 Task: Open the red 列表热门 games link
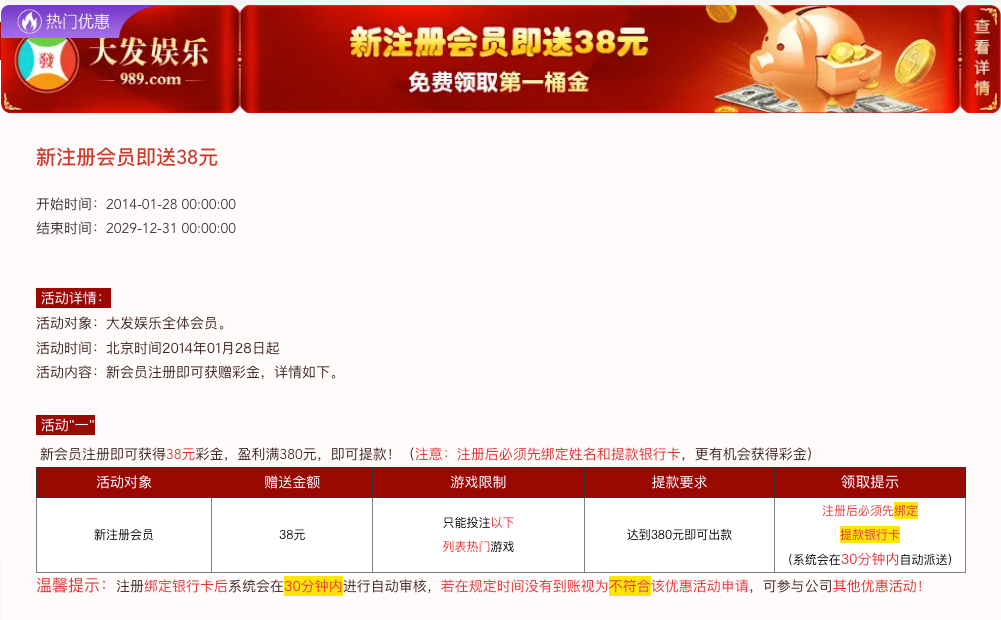click(466, 547)
